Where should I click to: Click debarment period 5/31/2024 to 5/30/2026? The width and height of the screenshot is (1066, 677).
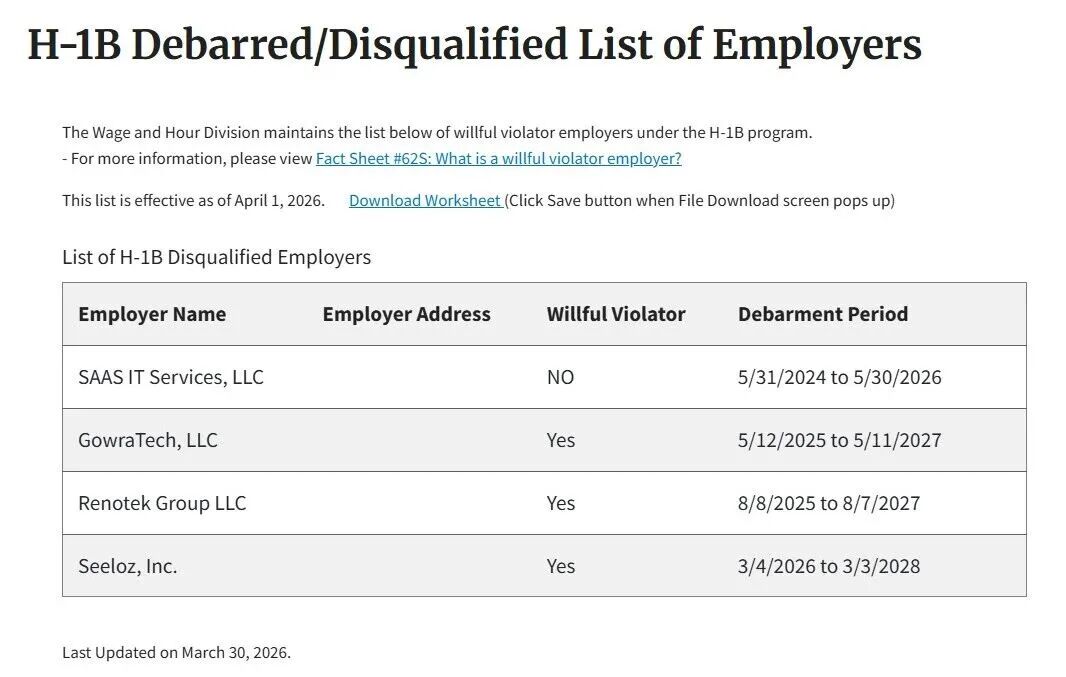(x=840, y=377)
